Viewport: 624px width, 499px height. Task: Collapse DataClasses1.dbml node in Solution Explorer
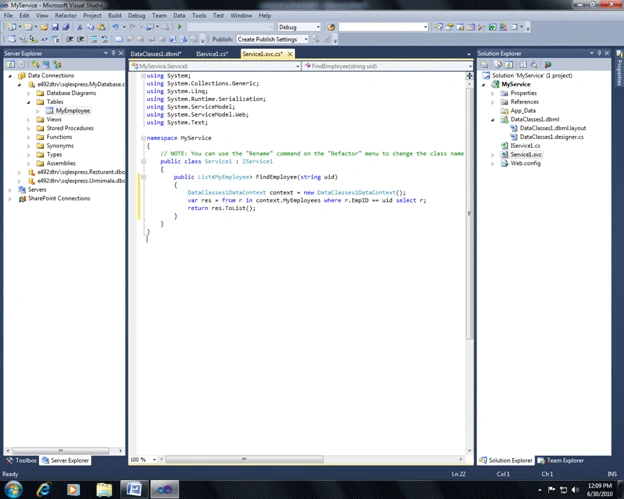click(x=493, y=119)
